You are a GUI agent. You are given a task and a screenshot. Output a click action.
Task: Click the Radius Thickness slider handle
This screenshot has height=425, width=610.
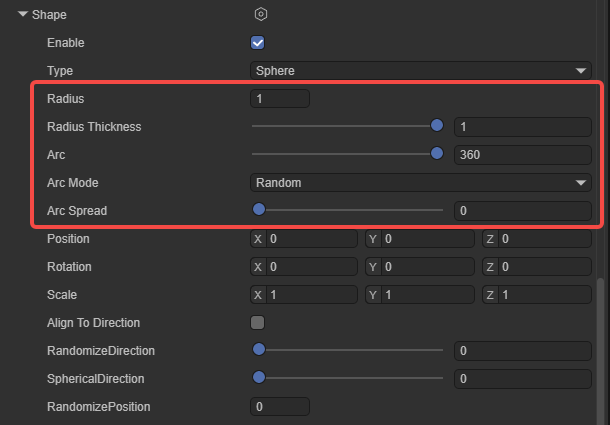436,126
